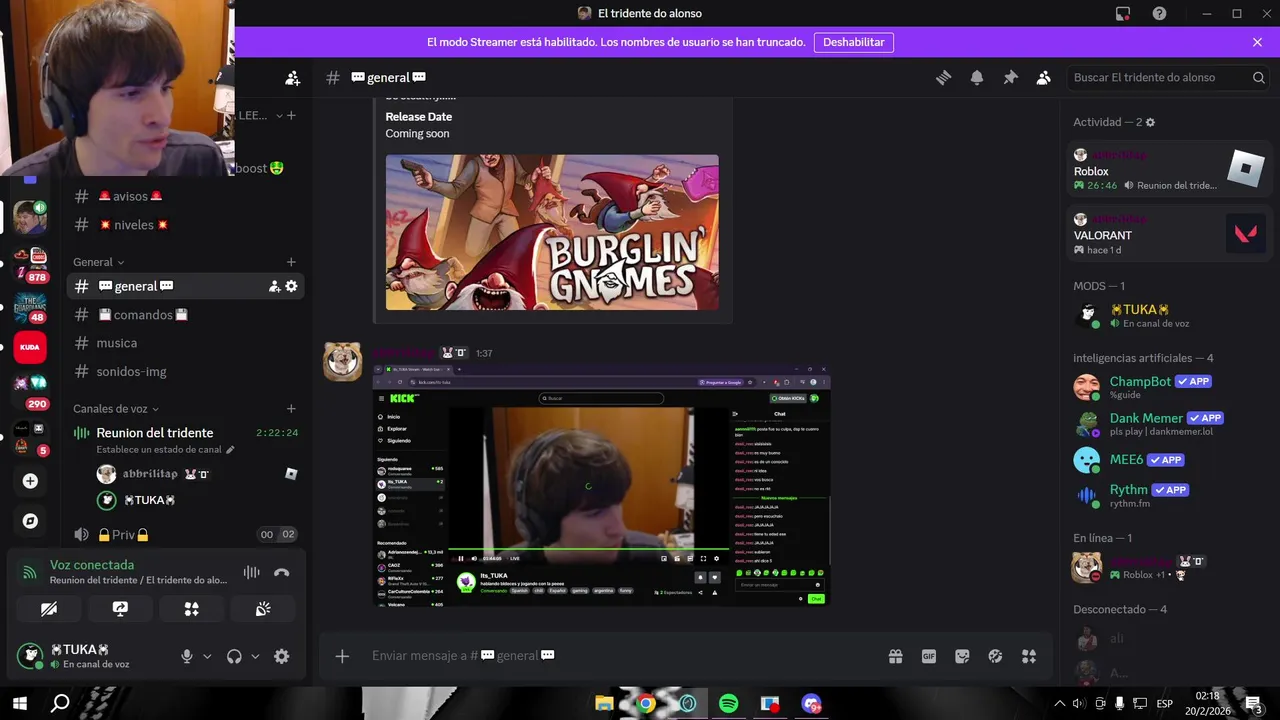Open the emoji picker

(995, 656)
